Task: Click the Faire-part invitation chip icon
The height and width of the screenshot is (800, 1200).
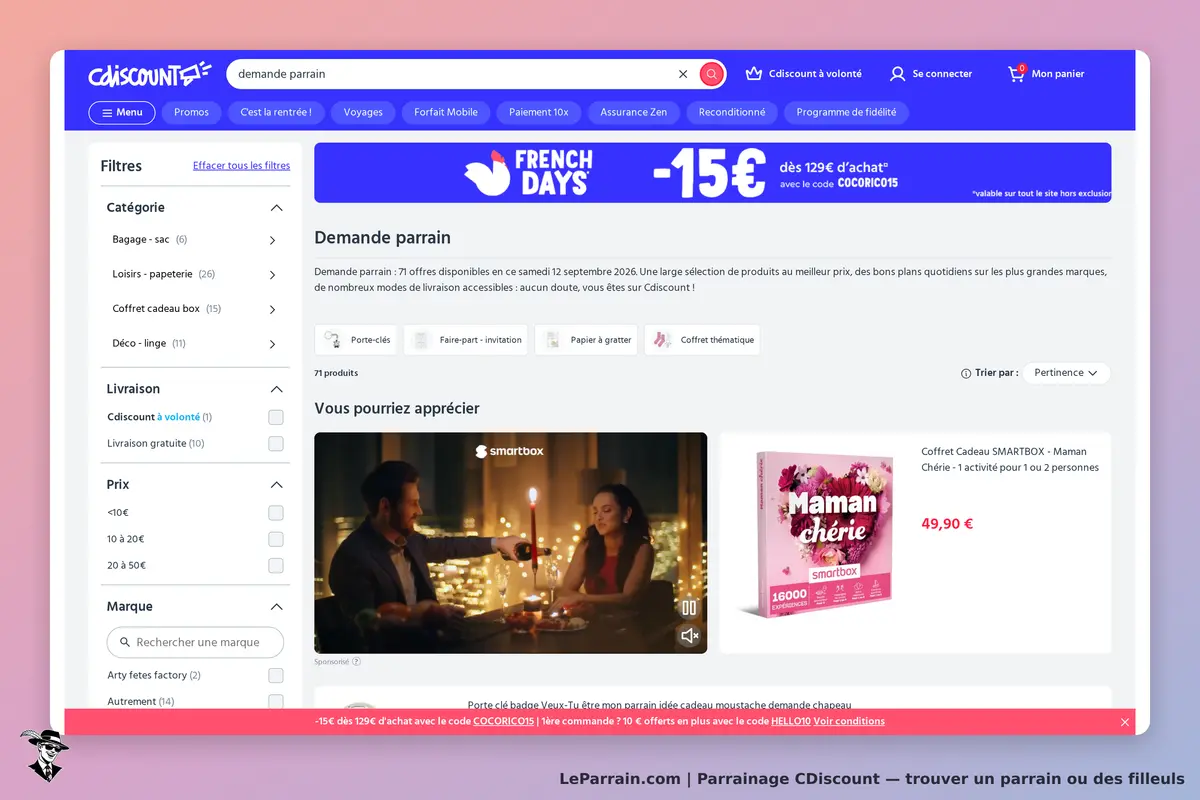Action: coord(422,340)
